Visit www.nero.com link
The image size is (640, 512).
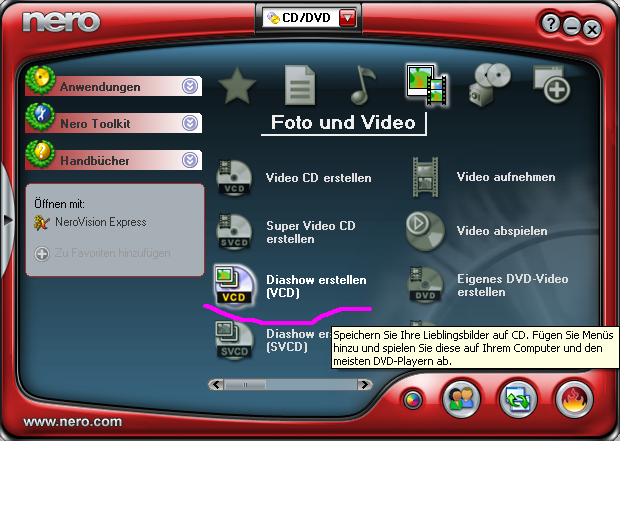[x=73, y=421]
